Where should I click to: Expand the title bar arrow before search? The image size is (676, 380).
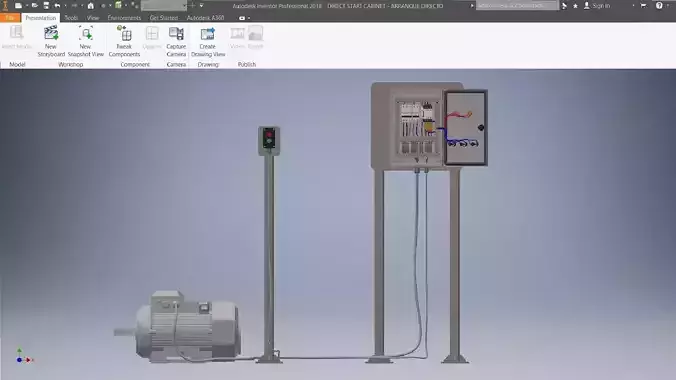click(x=472, y=6)
